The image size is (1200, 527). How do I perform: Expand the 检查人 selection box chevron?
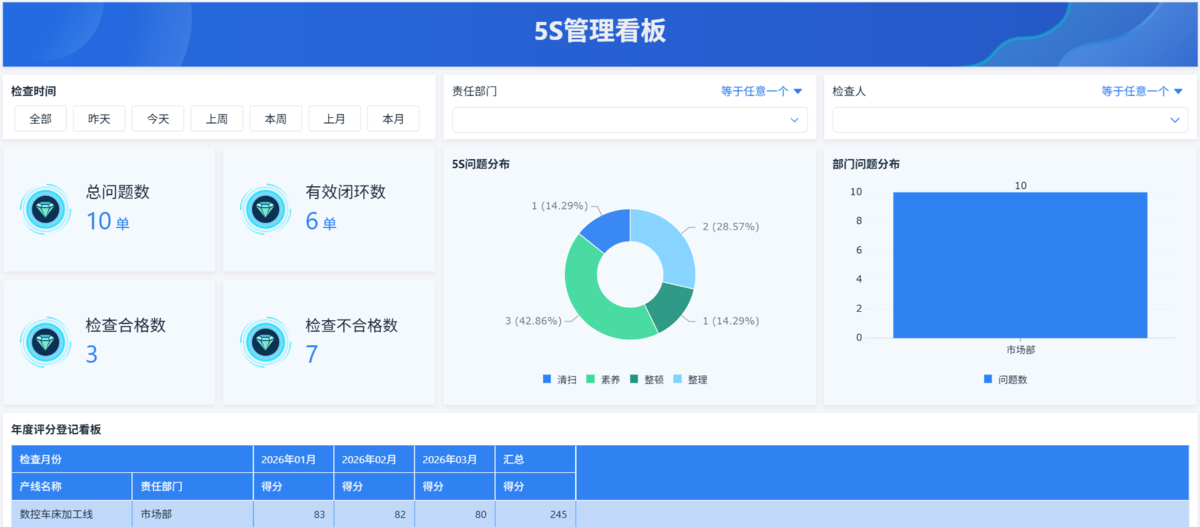coord(1175,120)
